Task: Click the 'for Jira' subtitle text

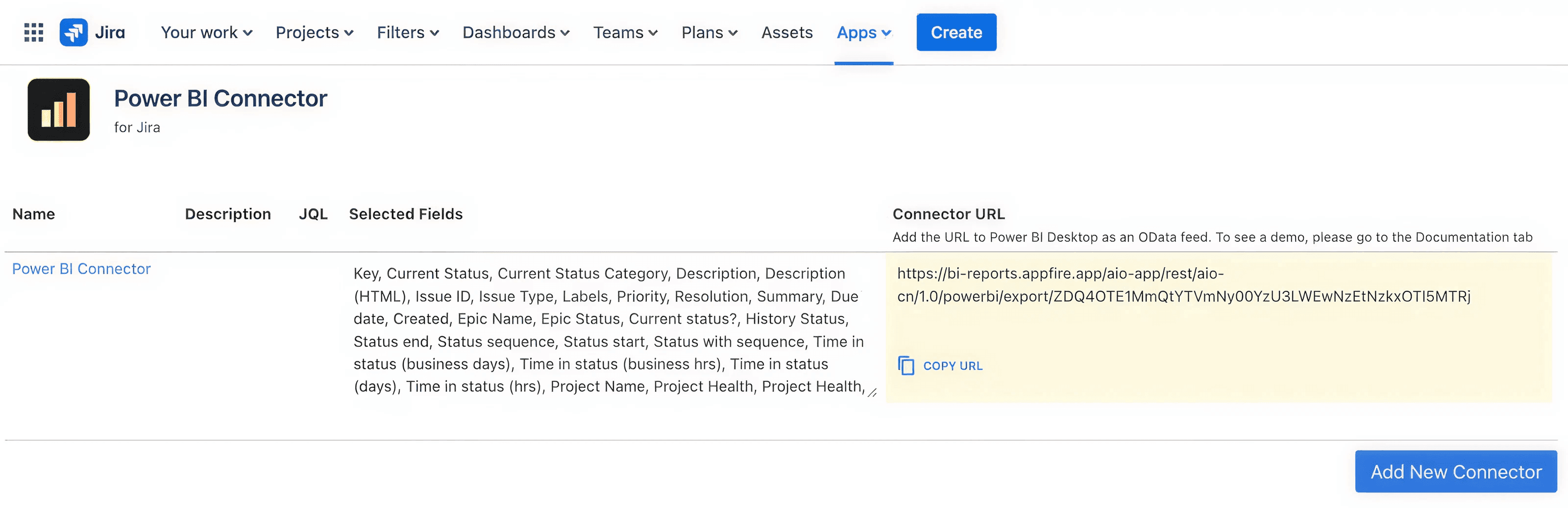Action: pyautogui.click(x=137, y=128)
